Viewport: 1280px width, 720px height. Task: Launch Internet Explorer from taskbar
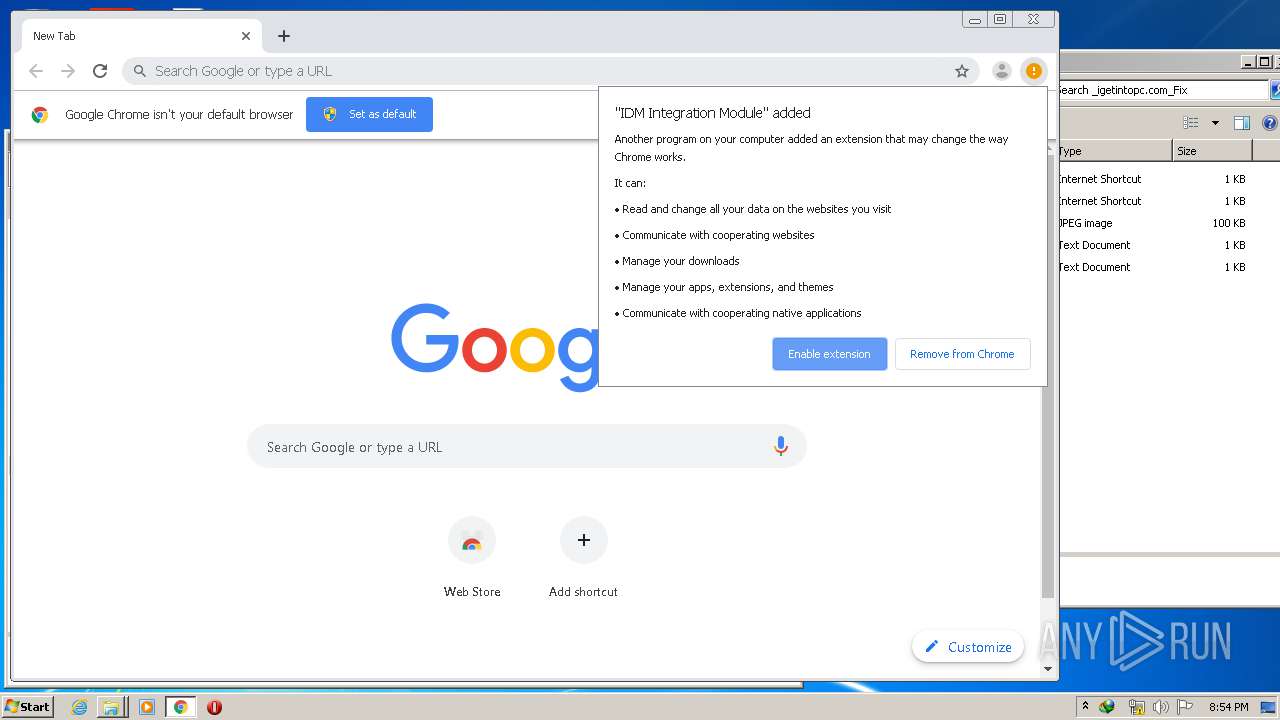click(x=80, y=707)
